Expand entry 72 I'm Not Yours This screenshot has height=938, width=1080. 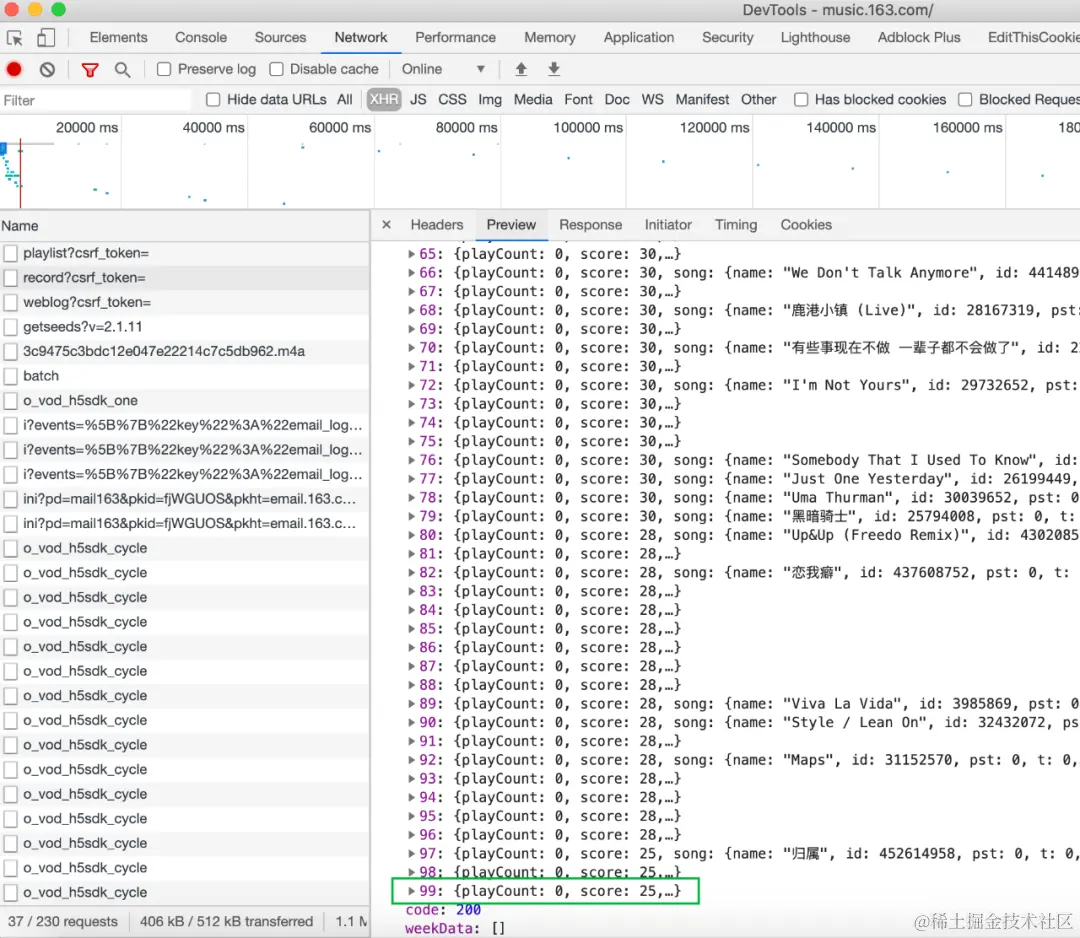coord(411,385)
